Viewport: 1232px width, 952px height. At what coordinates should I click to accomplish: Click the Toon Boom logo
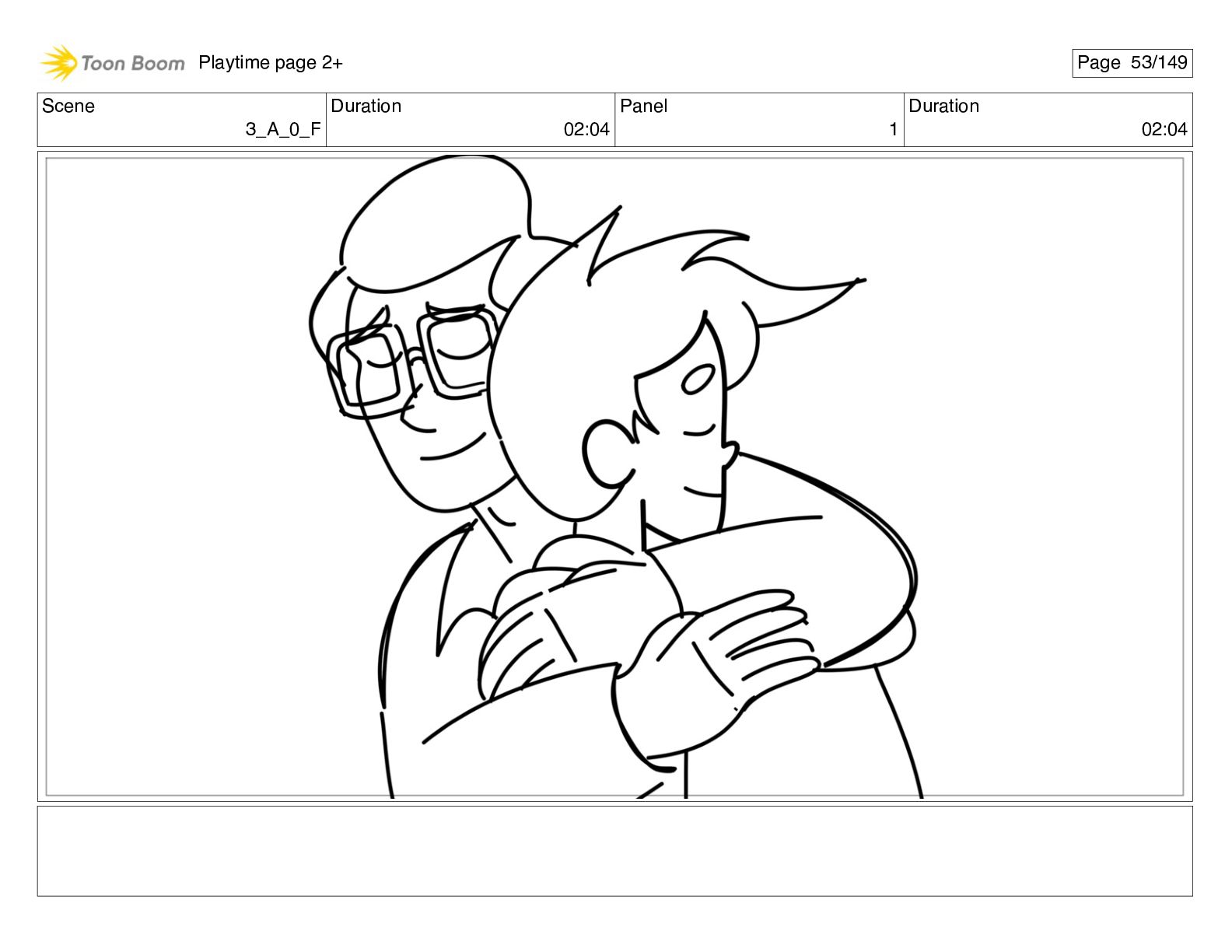pyautogui.click(x=113, y=63)
